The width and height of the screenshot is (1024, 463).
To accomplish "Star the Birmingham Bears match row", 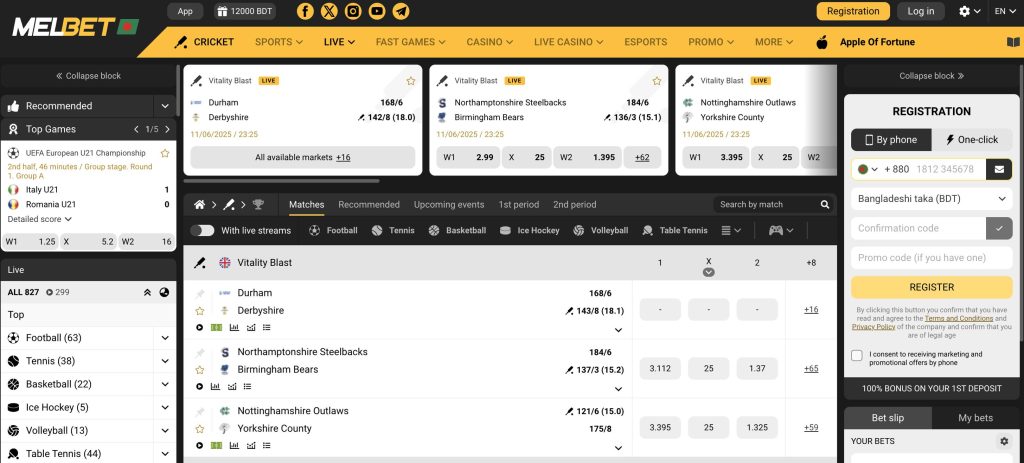I will click(200, 370).
